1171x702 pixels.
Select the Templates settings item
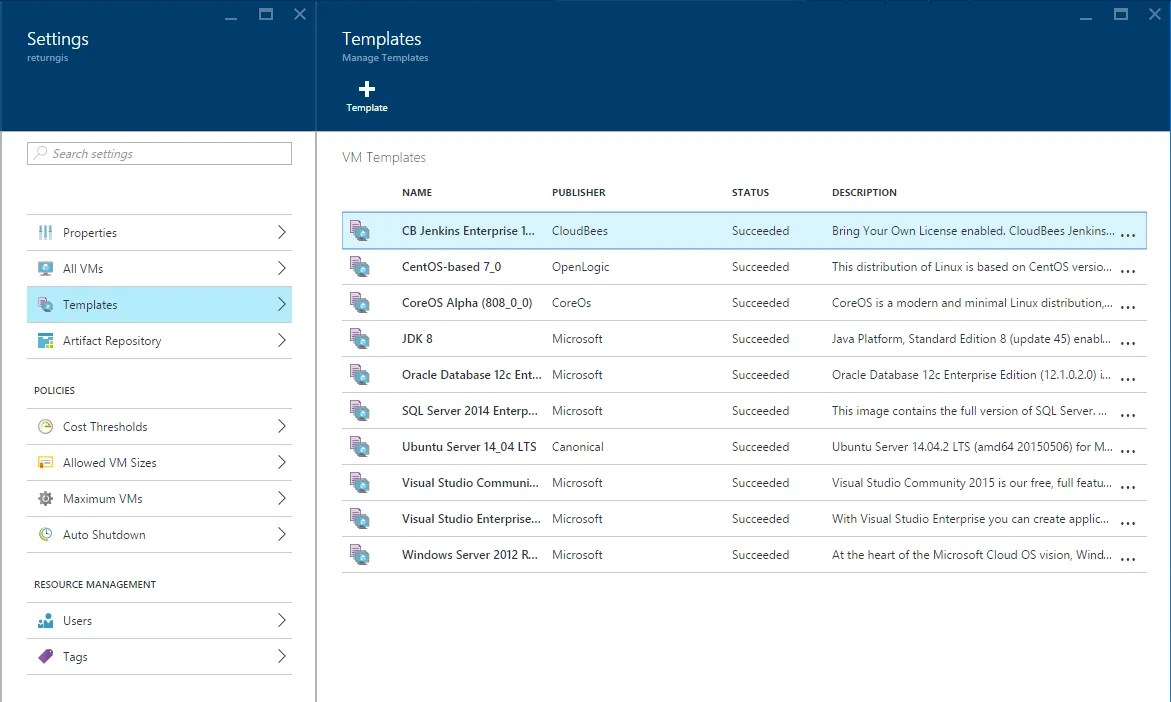[159, 305]
